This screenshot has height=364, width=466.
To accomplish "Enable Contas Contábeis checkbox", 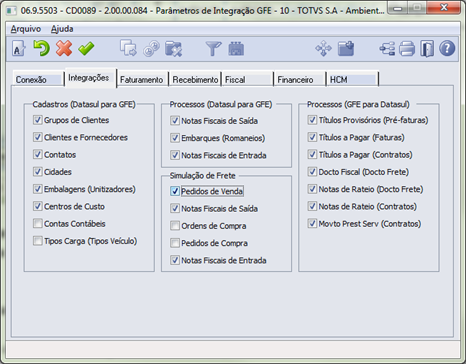I will click(38, 224).
